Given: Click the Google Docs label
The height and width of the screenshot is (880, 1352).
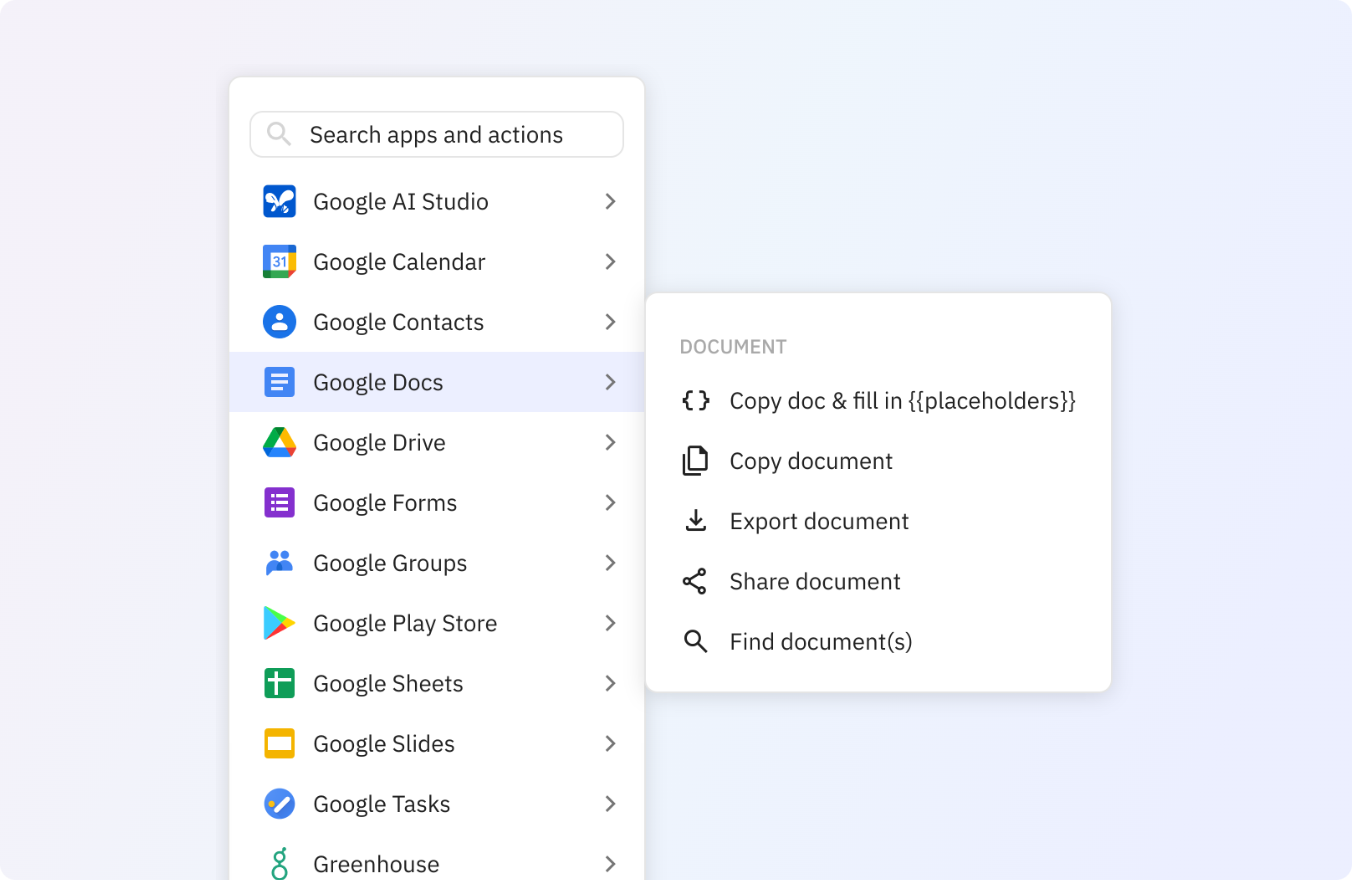Looking at the screenshot, I should click(378, 382).
